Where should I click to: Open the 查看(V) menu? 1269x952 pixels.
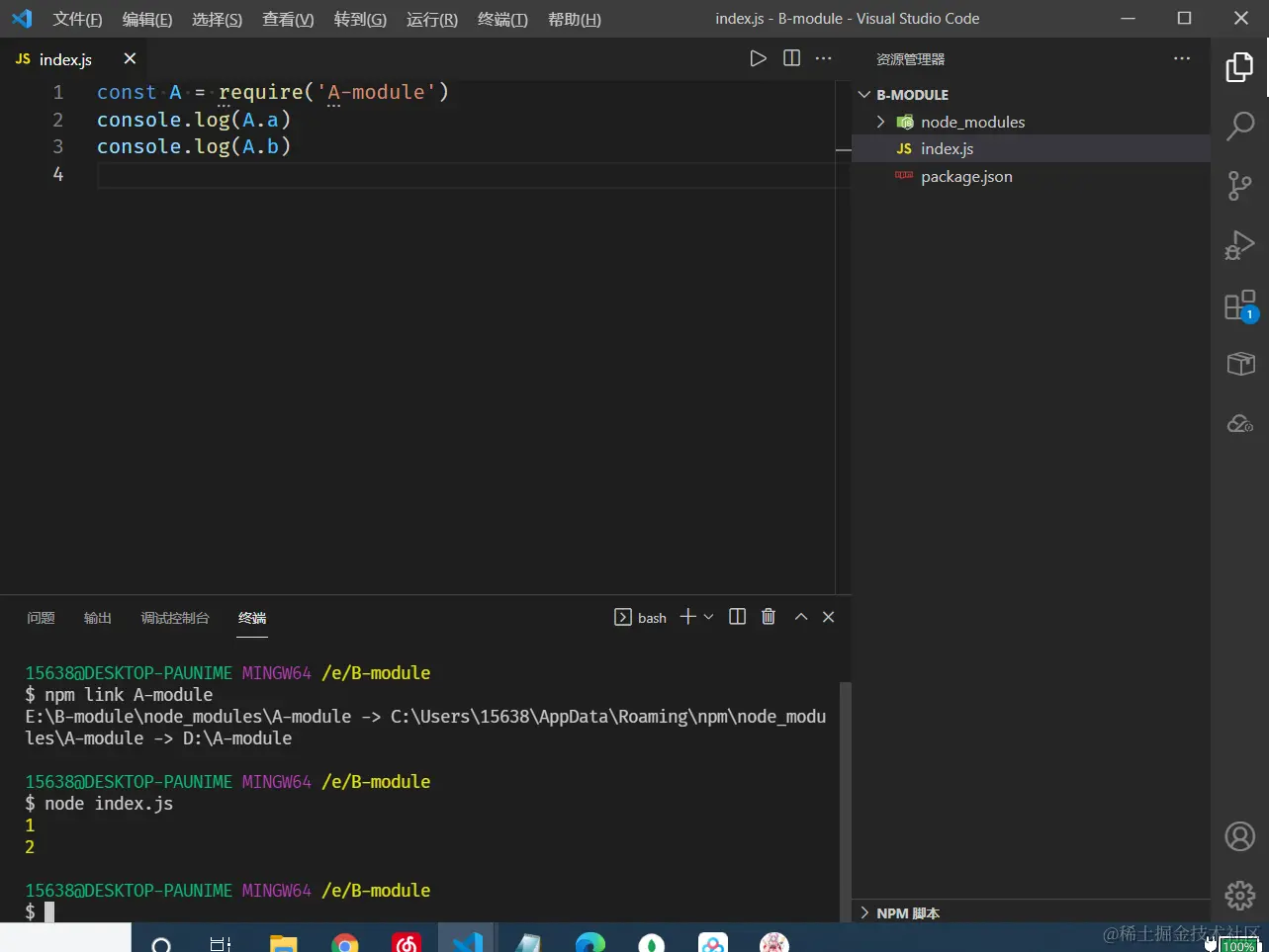click(x=288, y=19)
